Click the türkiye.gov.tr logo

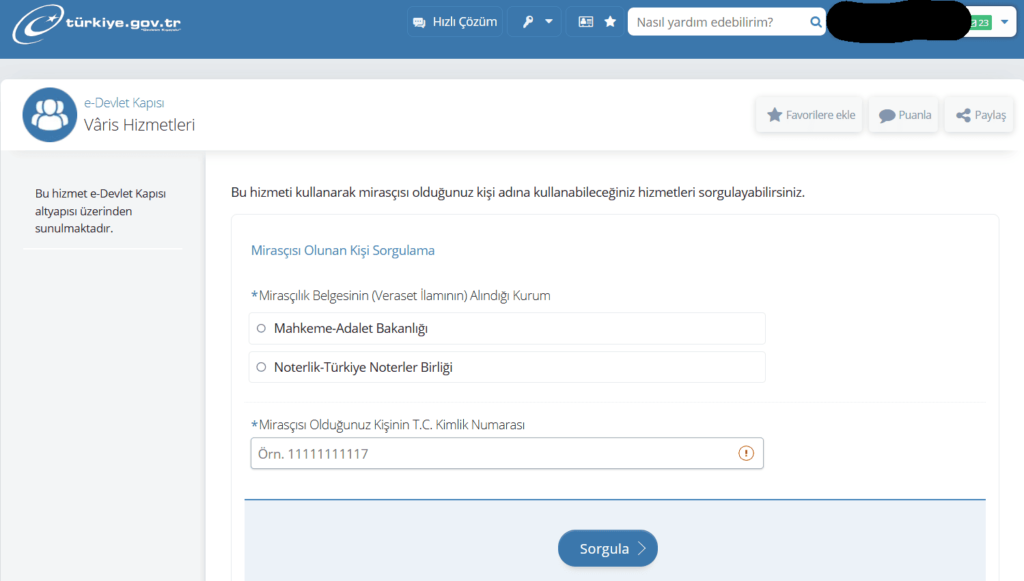95,24
